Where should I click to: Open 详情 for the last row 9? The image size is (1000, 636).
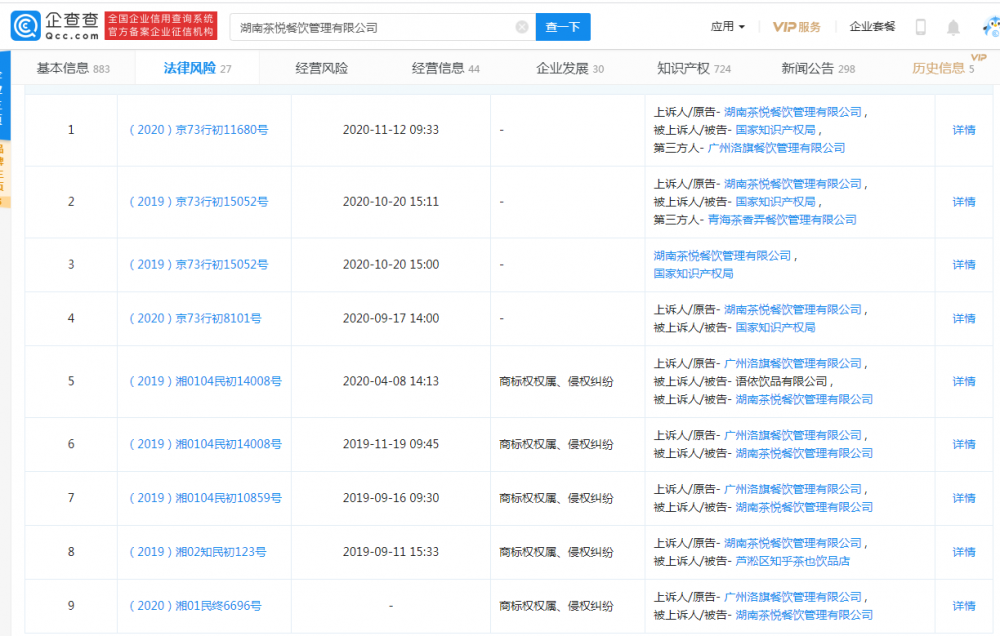point(963,606)
